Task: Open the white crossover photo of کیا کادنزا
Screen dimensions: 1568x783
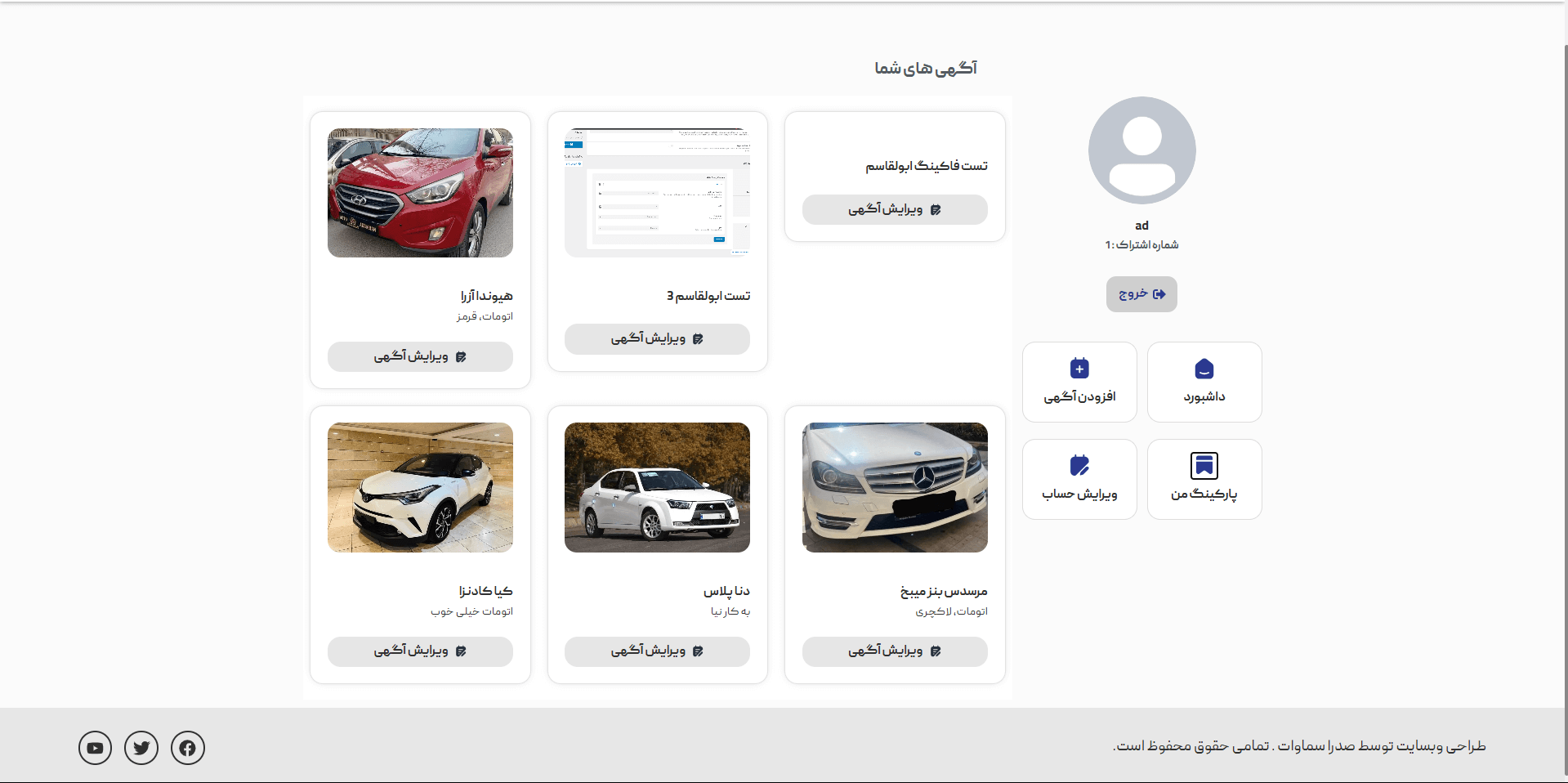Action: [420, 487]
